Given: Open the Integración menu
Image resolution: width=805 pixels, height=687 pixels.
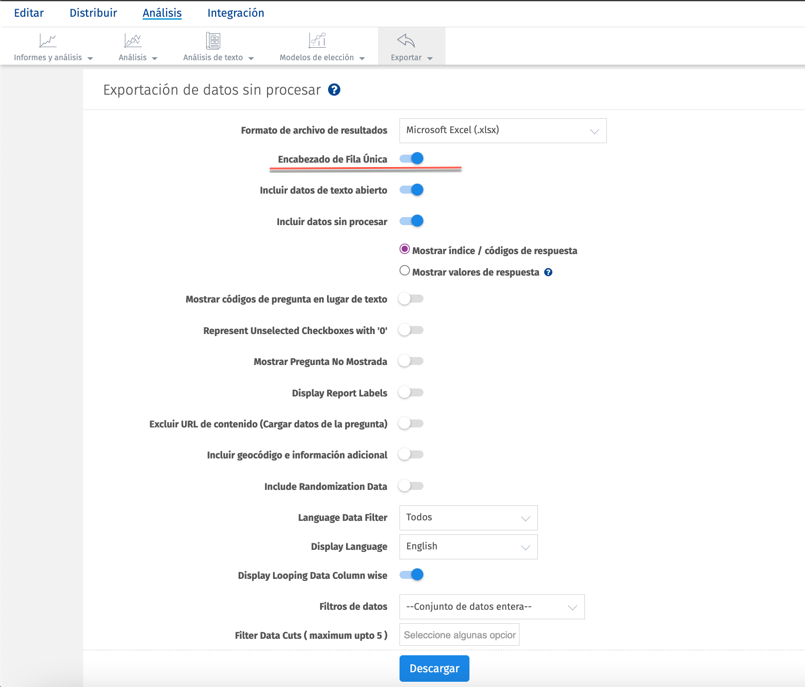Looking at the screenshot, I should pos(235,13).
